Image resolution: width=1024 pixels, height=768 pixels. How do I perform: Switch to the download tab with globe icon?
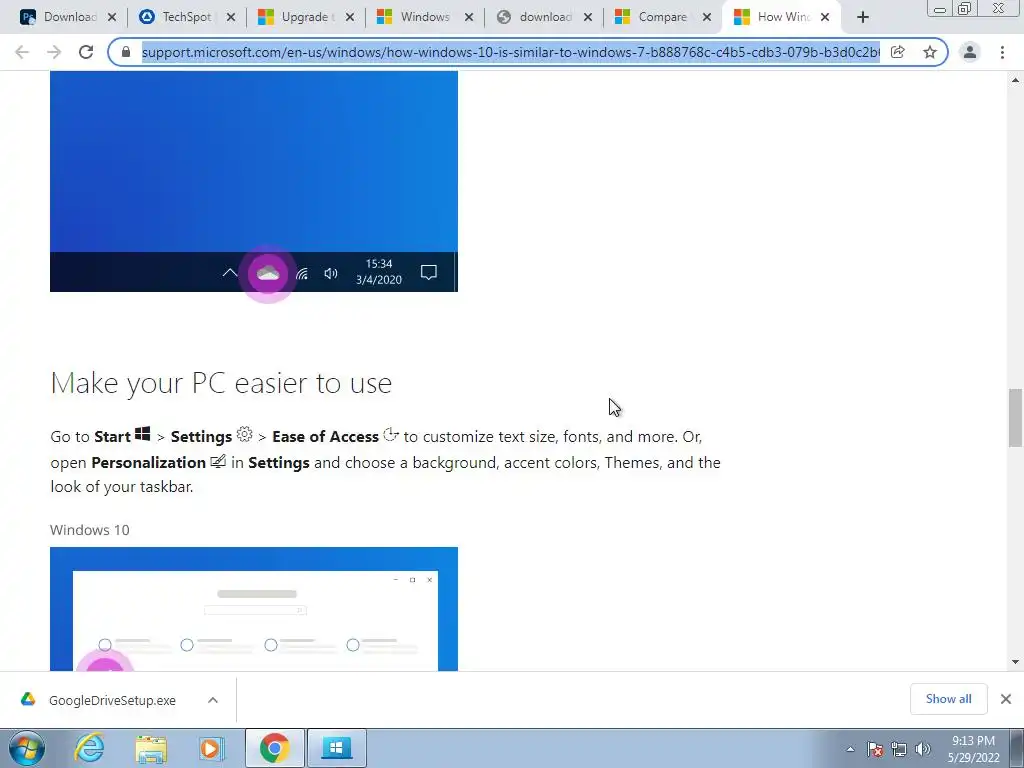pyautogui.click(x=533, y=17)
